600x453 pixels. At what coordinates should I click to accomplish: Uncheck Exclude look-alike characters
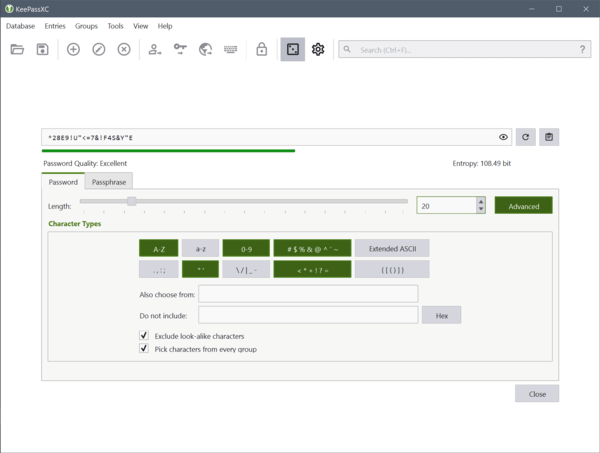pyautogui.click(x=144, y=336)
